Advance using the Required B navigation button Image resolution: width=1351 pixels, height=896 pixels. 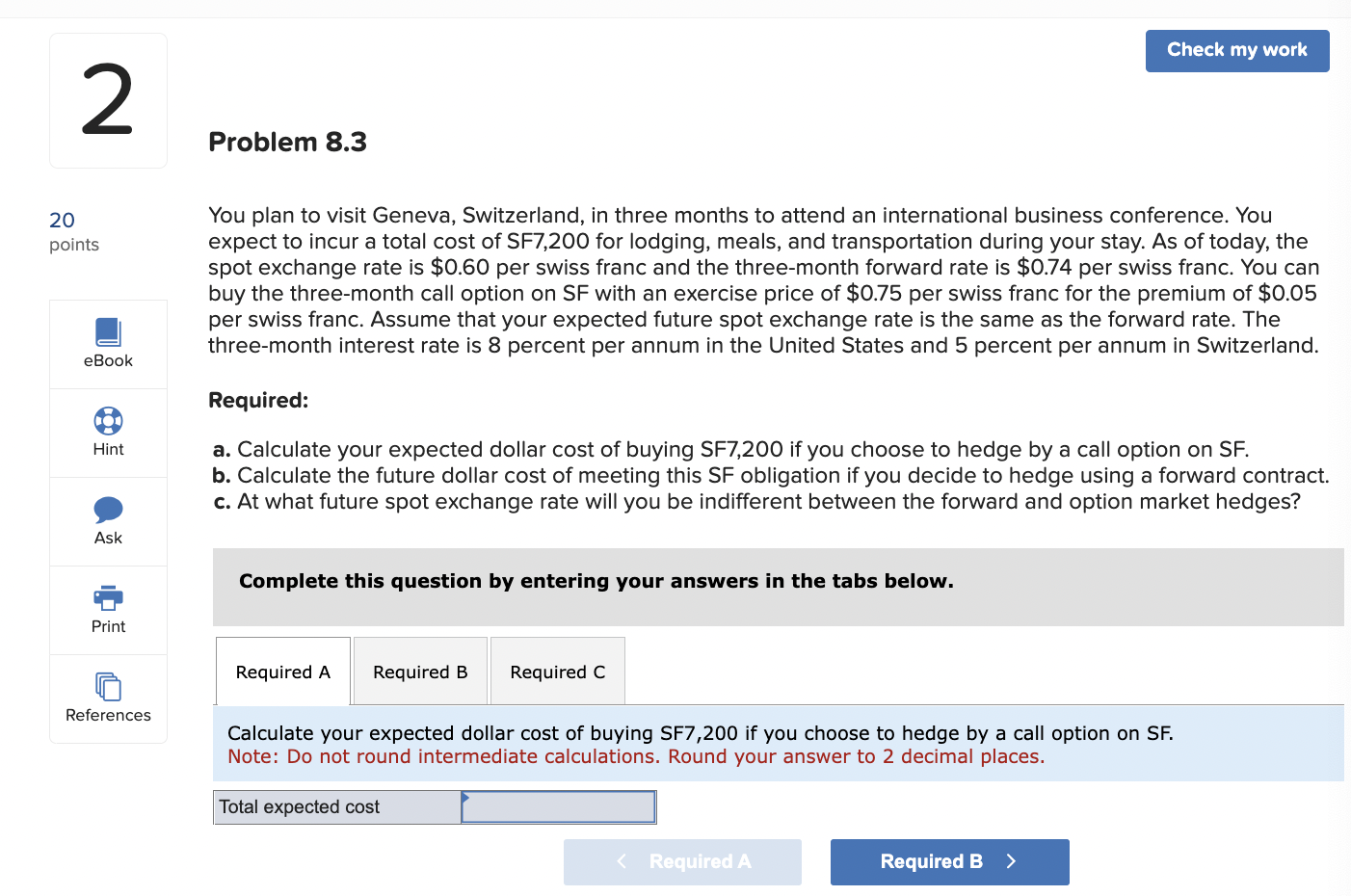point(949,861)
